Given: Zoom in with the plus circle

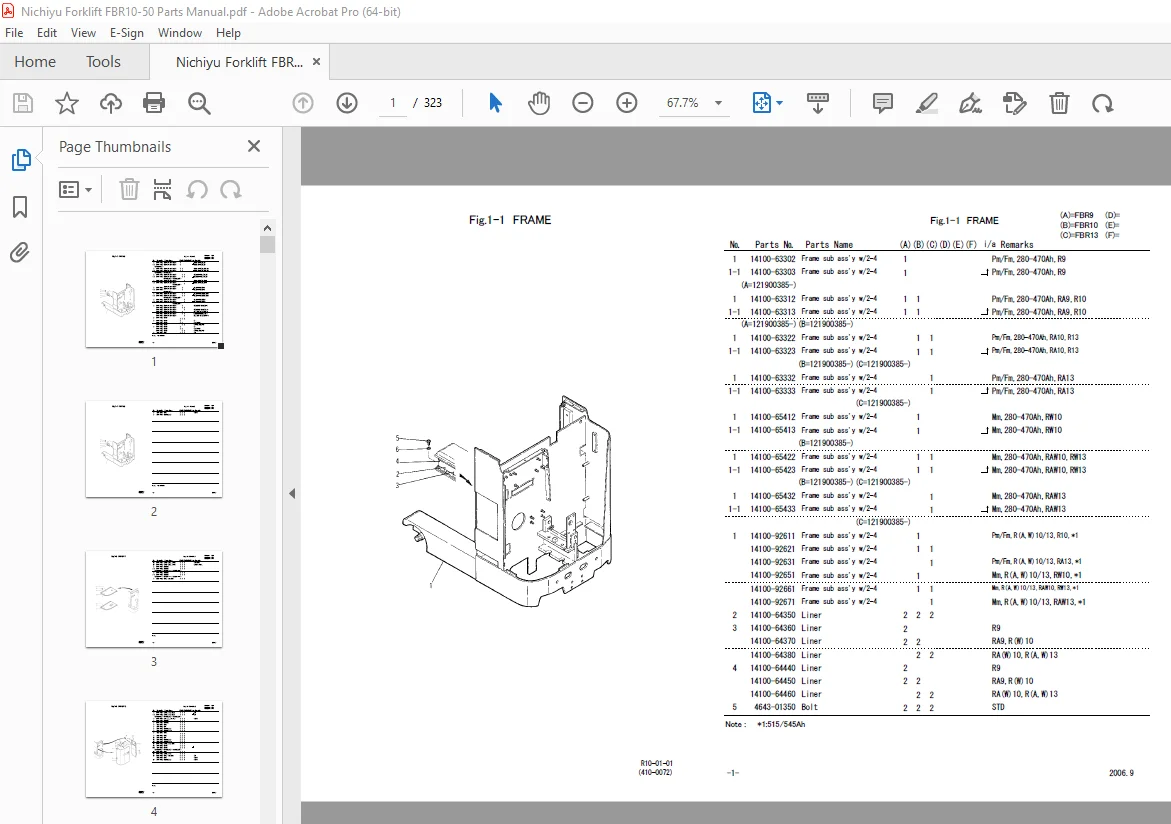Looking at the screenshot, I should tap(627, 103).
